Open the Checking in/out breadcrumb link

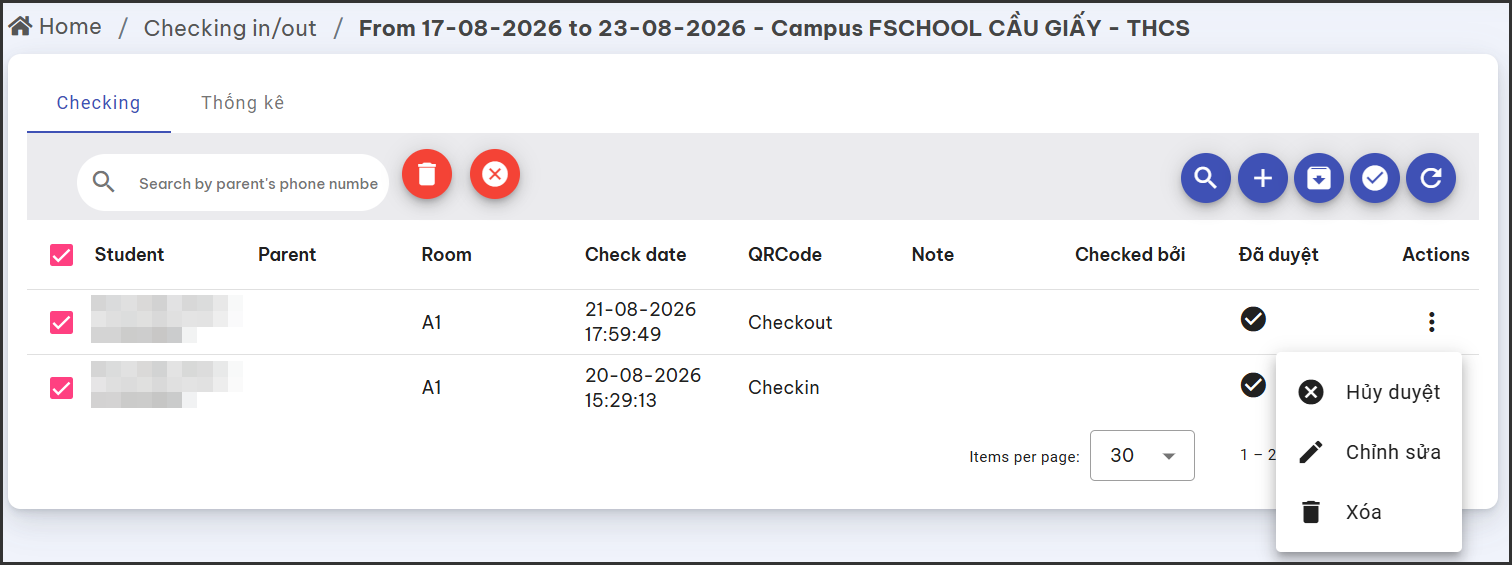pos(230,28)
